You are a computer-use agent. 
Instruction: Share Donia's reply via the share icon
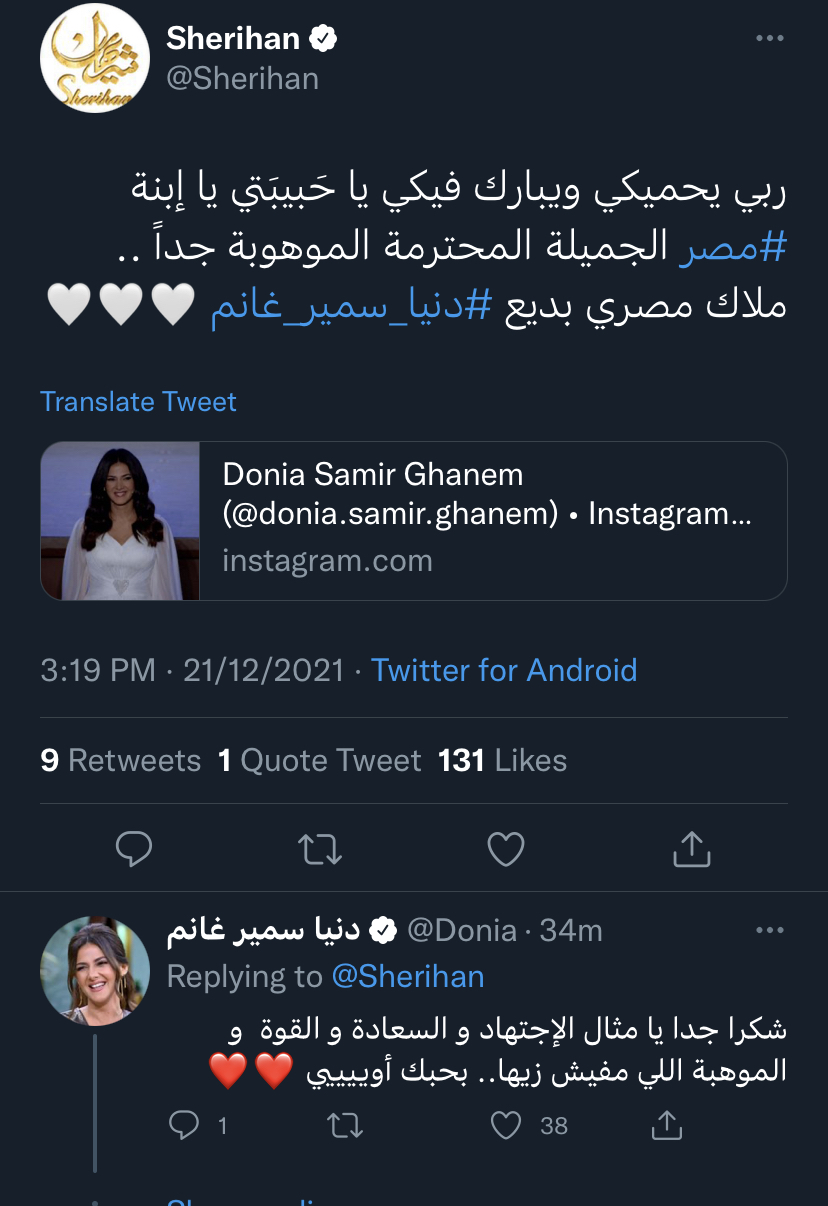tap(666, 1126)
